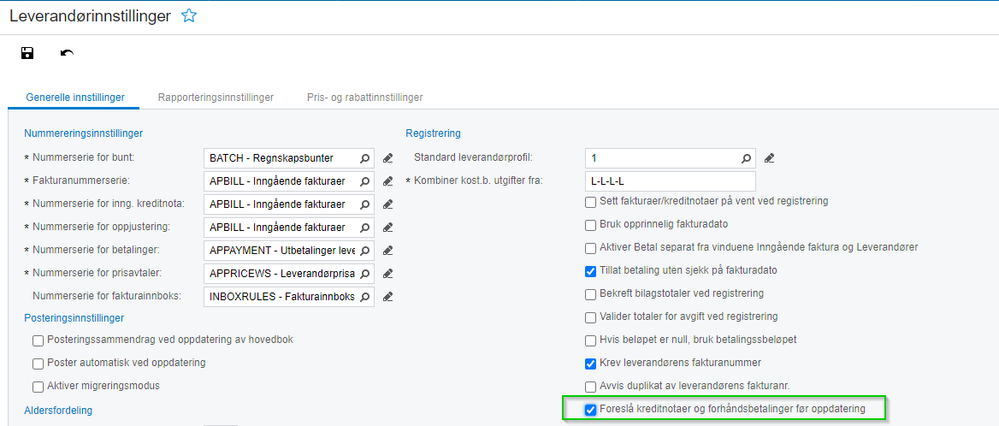Toggle Foreslå kreditnotaer og forhåndsbetalinger checkbox
The image size is (999, 426).
click(590, 409)
